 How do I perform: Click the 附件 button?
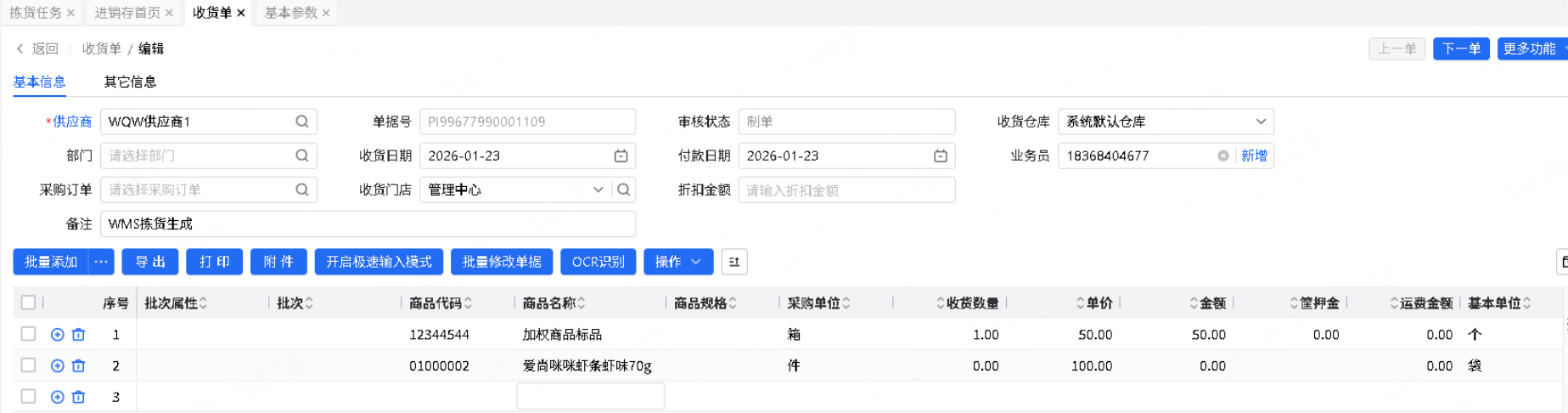[x=278, y=262]
